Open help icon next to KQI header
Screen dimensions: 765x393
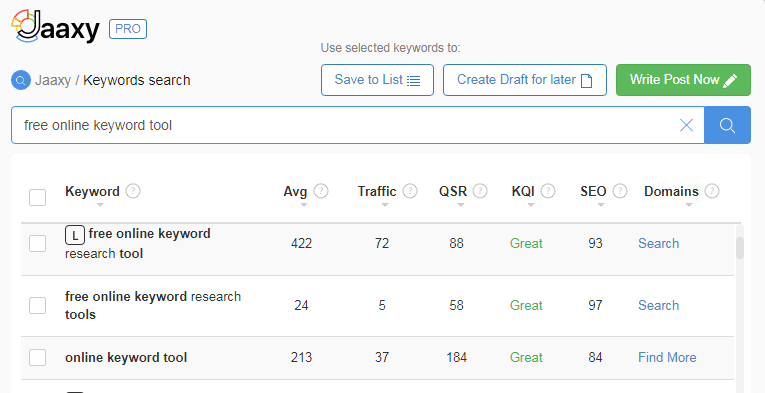[x=548, y=191]
